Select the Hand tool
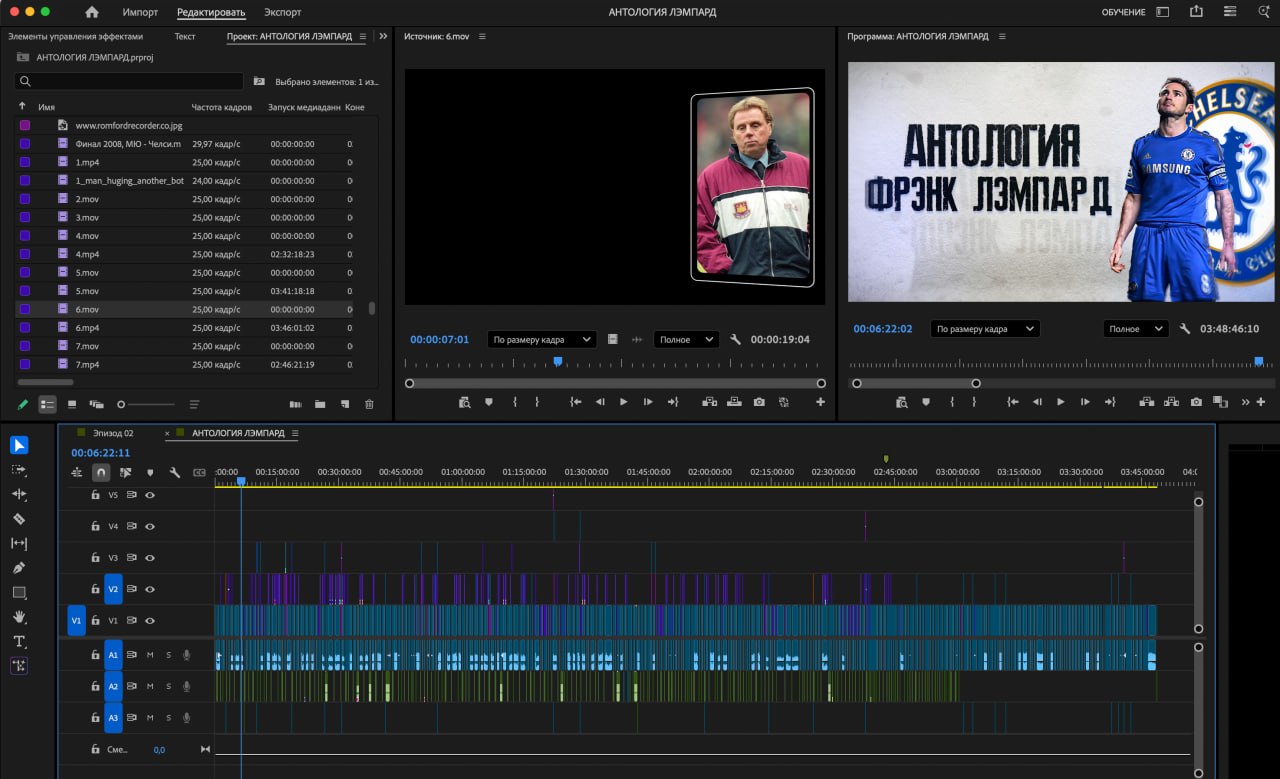Viewport: 1280px width, 779px height. pyautogui.click(x=19, y=617)
